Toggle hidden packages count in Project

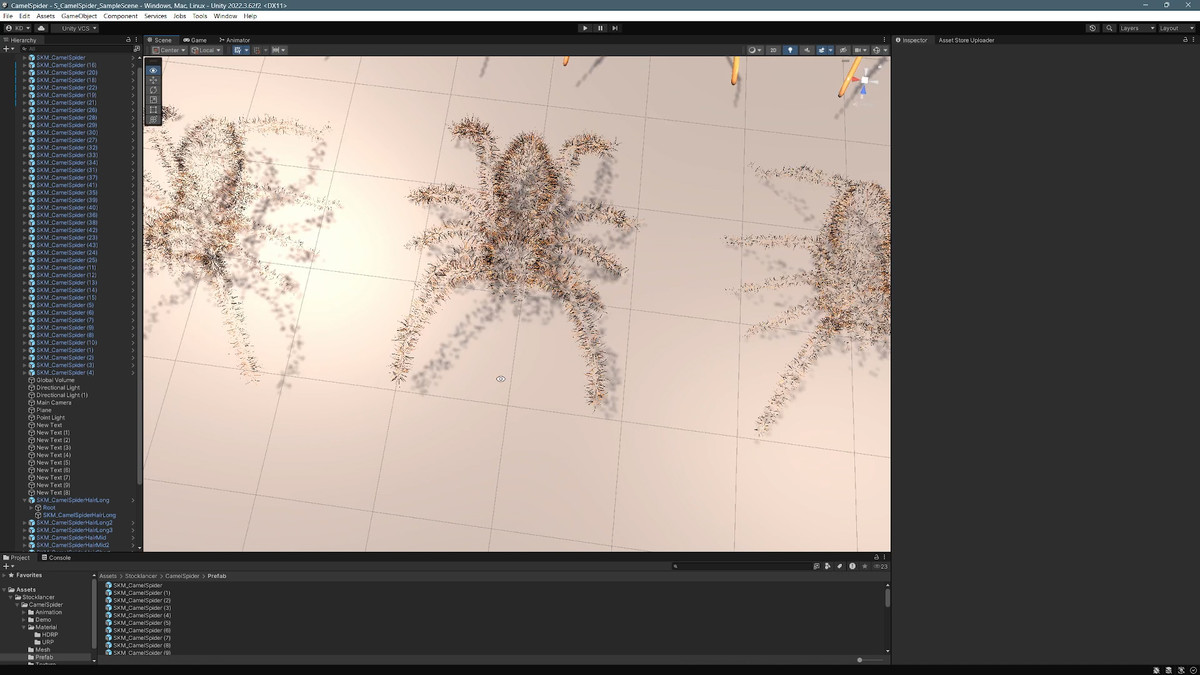pos(880,566)
